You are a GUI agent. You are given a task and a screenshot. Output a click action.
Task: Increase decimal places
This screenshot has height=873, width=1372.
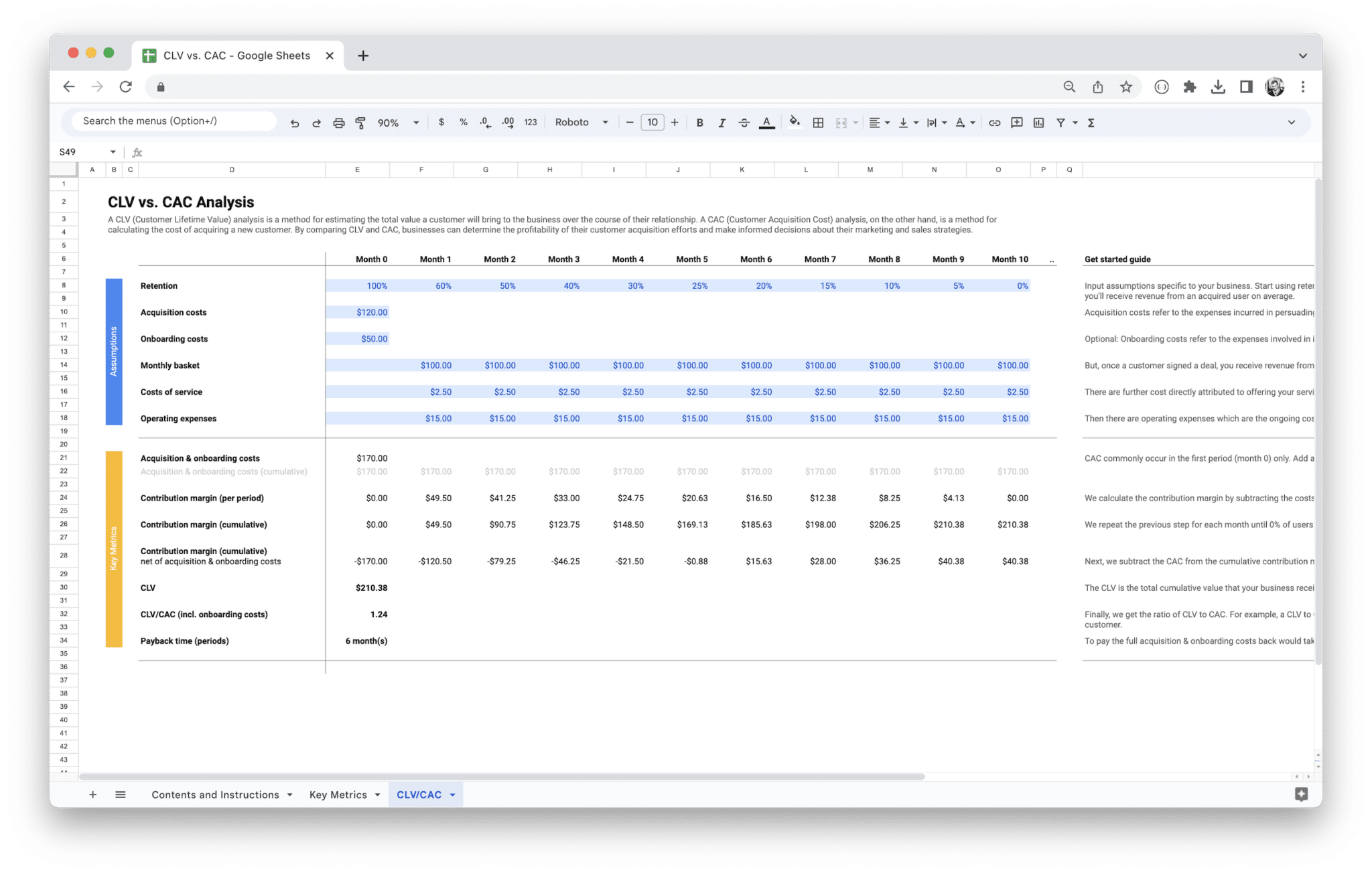pyautogui.click(x=507, y=122)
